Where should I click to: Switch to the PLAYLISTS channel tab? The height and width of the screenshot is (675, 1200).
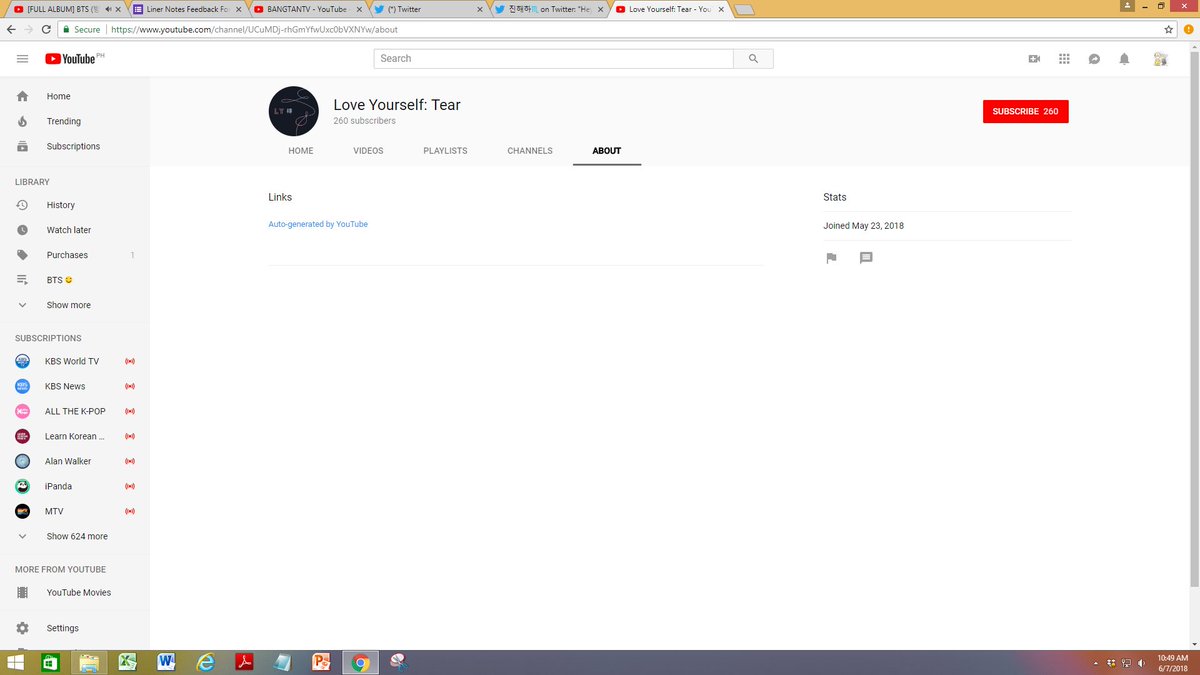[x=445, y=151]
